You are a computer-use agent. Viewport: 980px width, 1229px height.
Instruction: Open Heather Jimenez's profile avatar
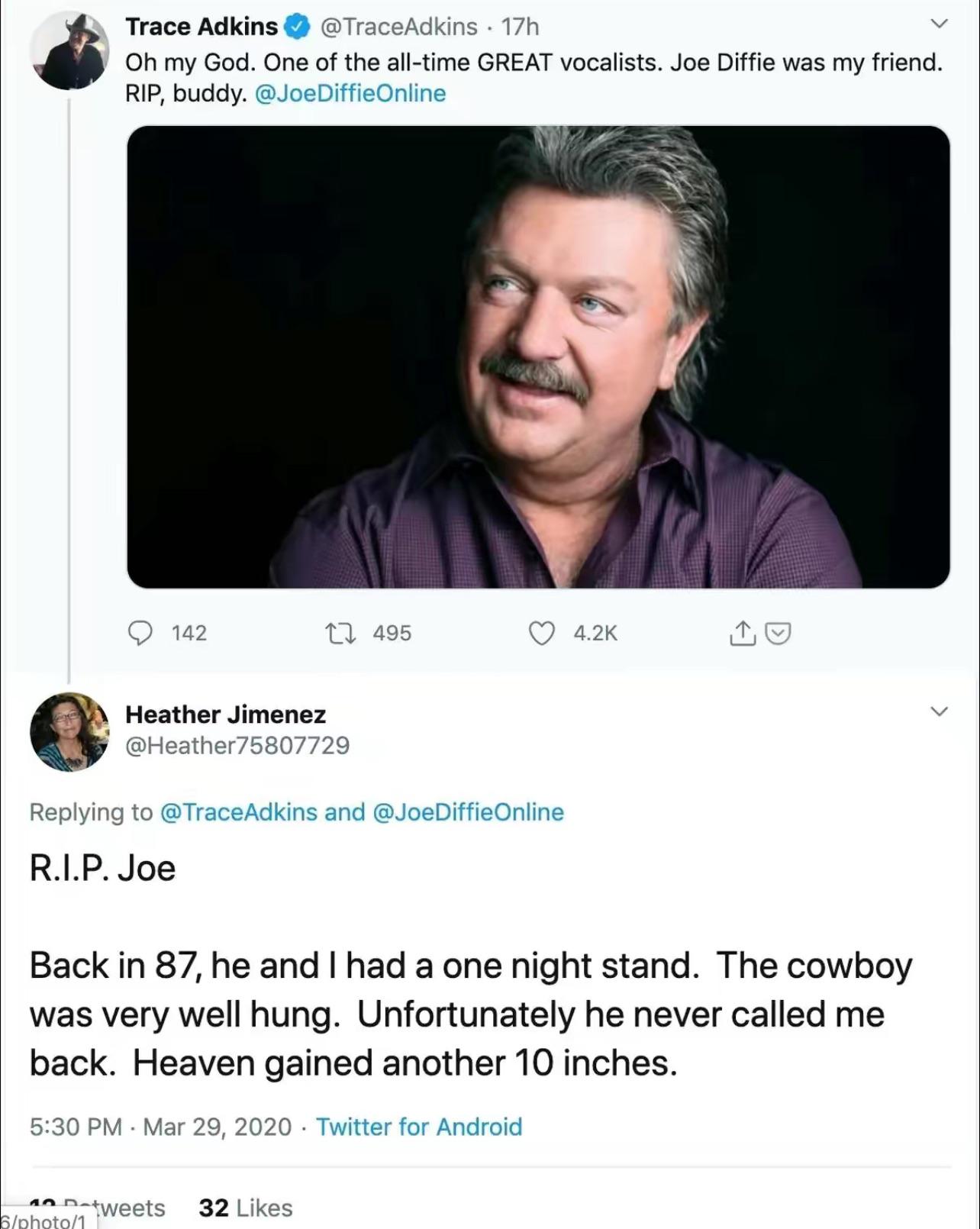pos(69,731)
